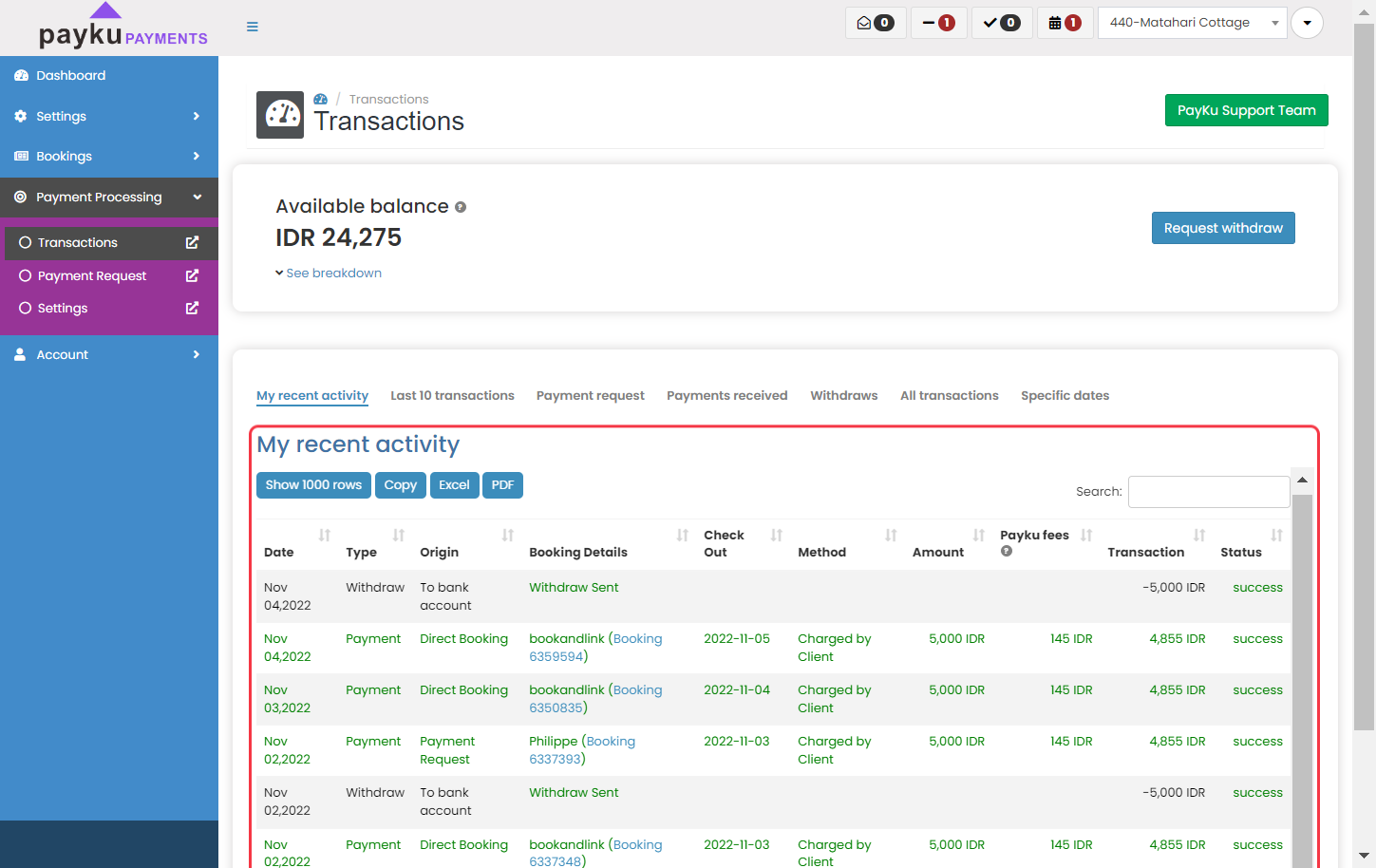This screenshot has height=868, width=1376.
Task: Open Philippe Booking 6337393 link
Action: point(582,750)
